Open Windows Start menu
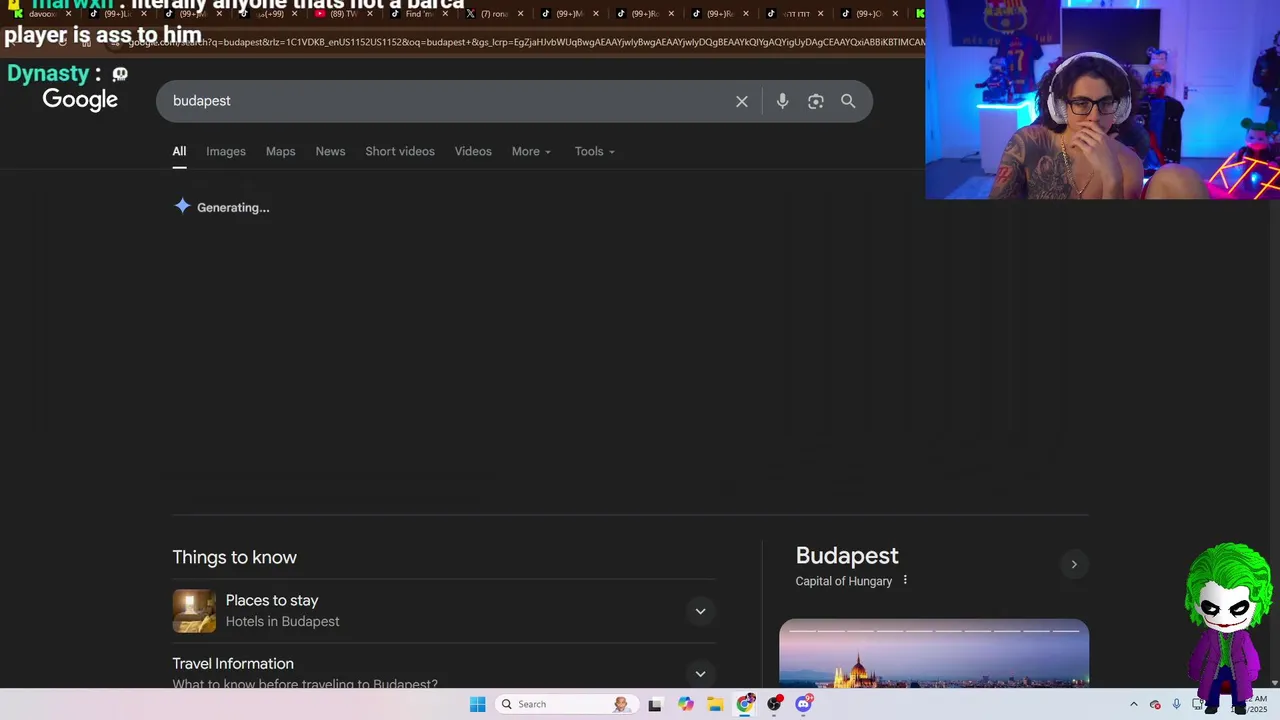The image size is (1280, 720). [478, 704]
